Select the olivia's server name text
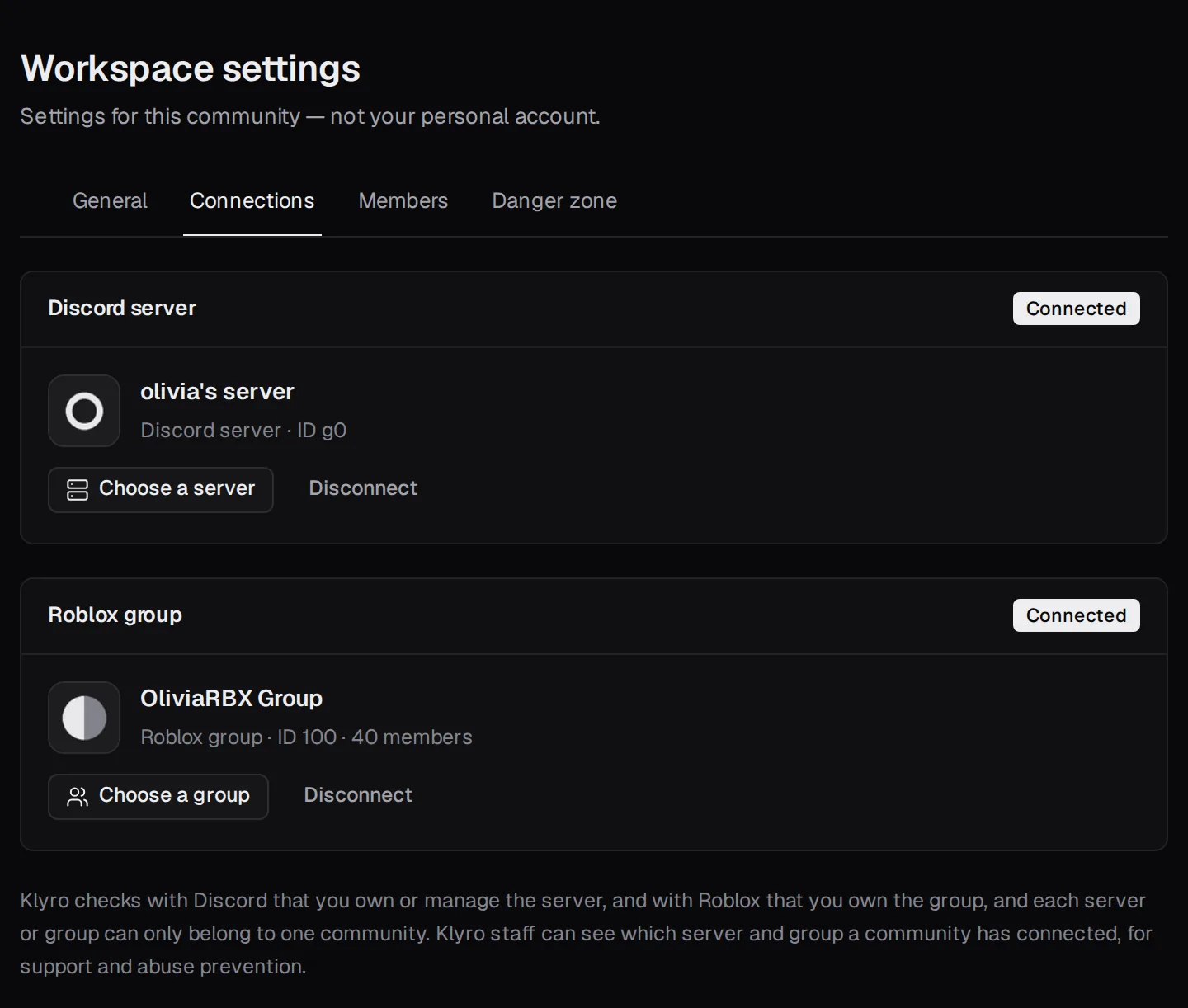This screenshot has height=1008, width=1188. (217, 392)
